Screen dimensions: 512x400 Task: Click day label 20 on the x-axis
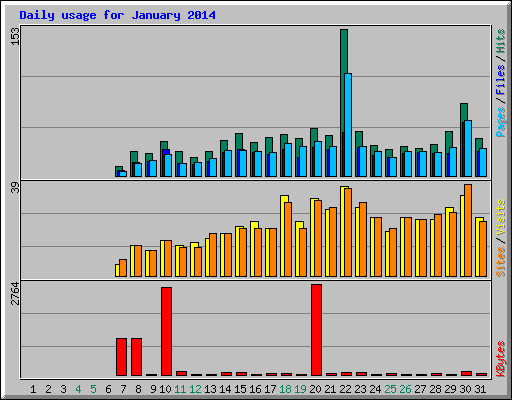(315, 389)
